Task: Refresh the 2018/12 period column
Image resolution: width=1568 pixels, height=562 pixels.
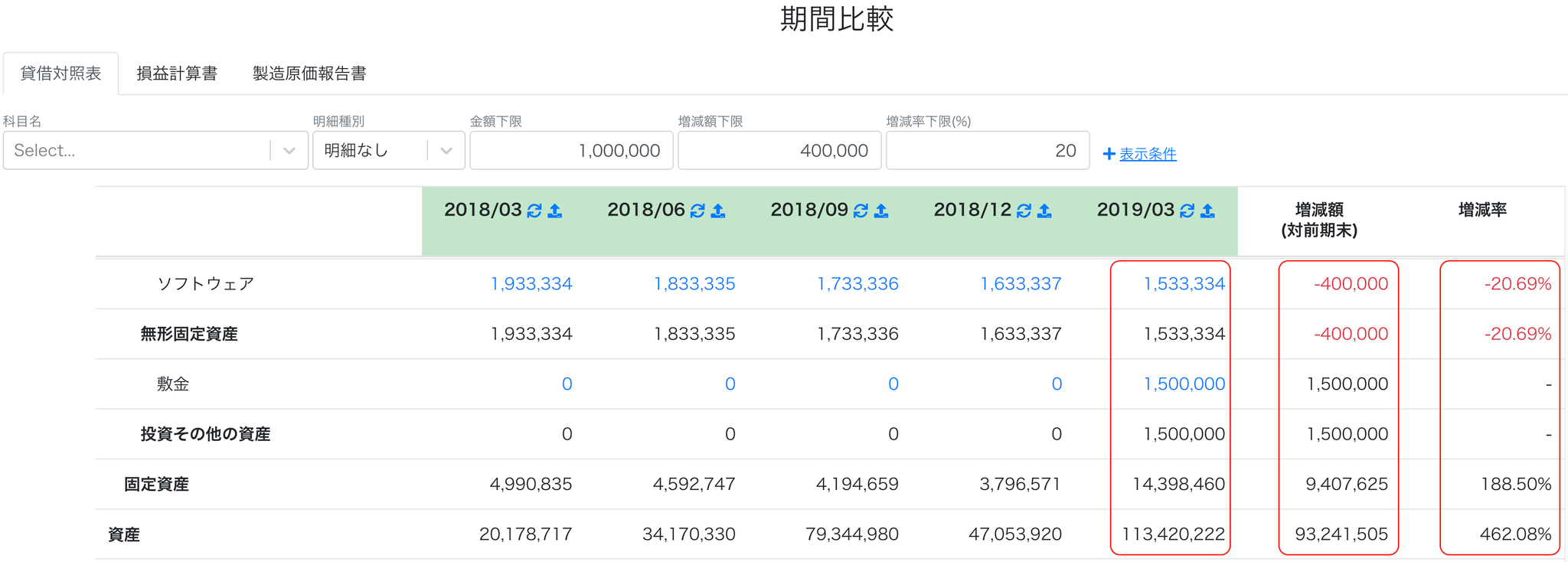Action: pyautogui.click(x=1024, y=211)
